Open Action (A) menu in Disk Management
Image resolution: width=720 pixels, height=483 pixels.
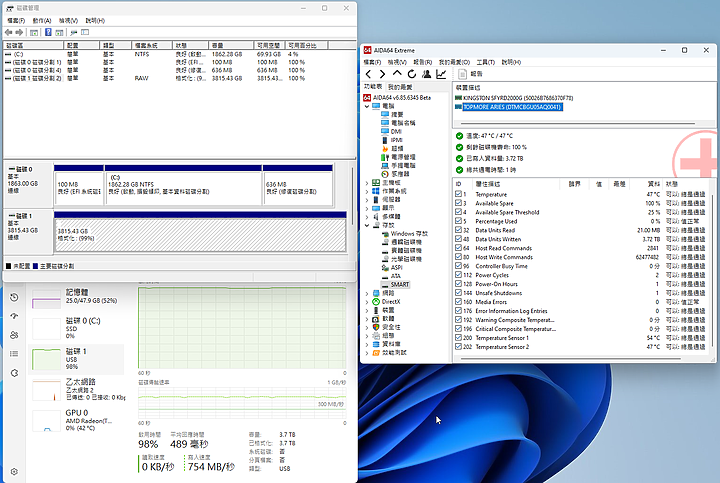(42, 21)
